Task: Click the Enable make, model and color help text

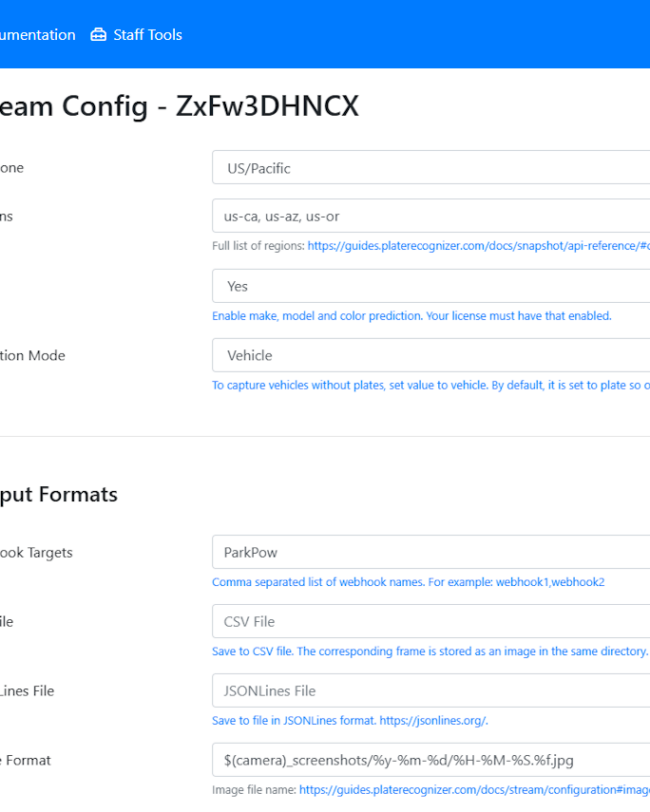Action: pos(412,316)
